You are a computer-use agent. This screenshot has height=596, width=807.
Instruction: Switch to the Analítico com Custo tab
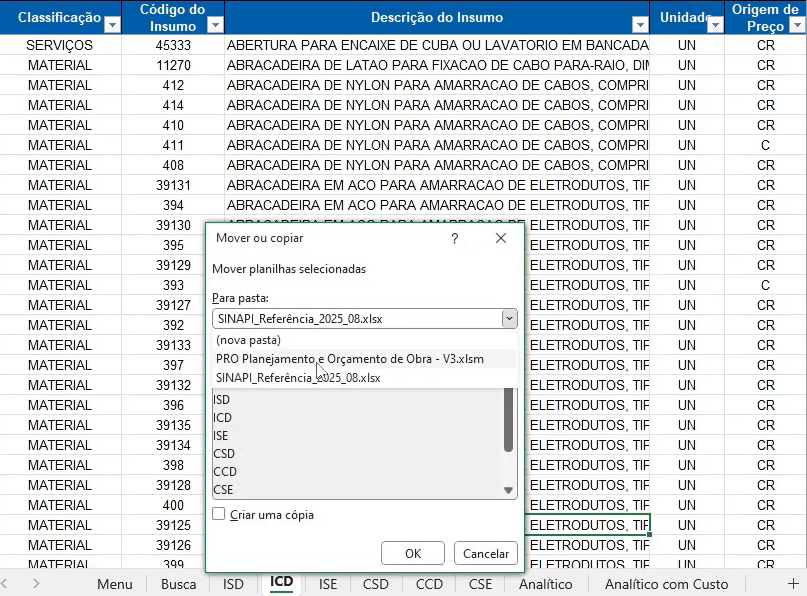tap(666, 584)
